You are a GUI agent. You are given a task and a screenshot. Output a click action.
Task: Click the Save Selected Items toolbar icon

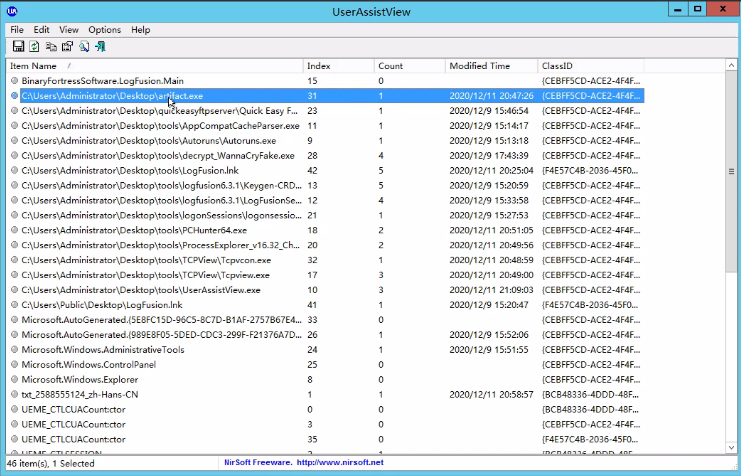(x=18, y=46)
